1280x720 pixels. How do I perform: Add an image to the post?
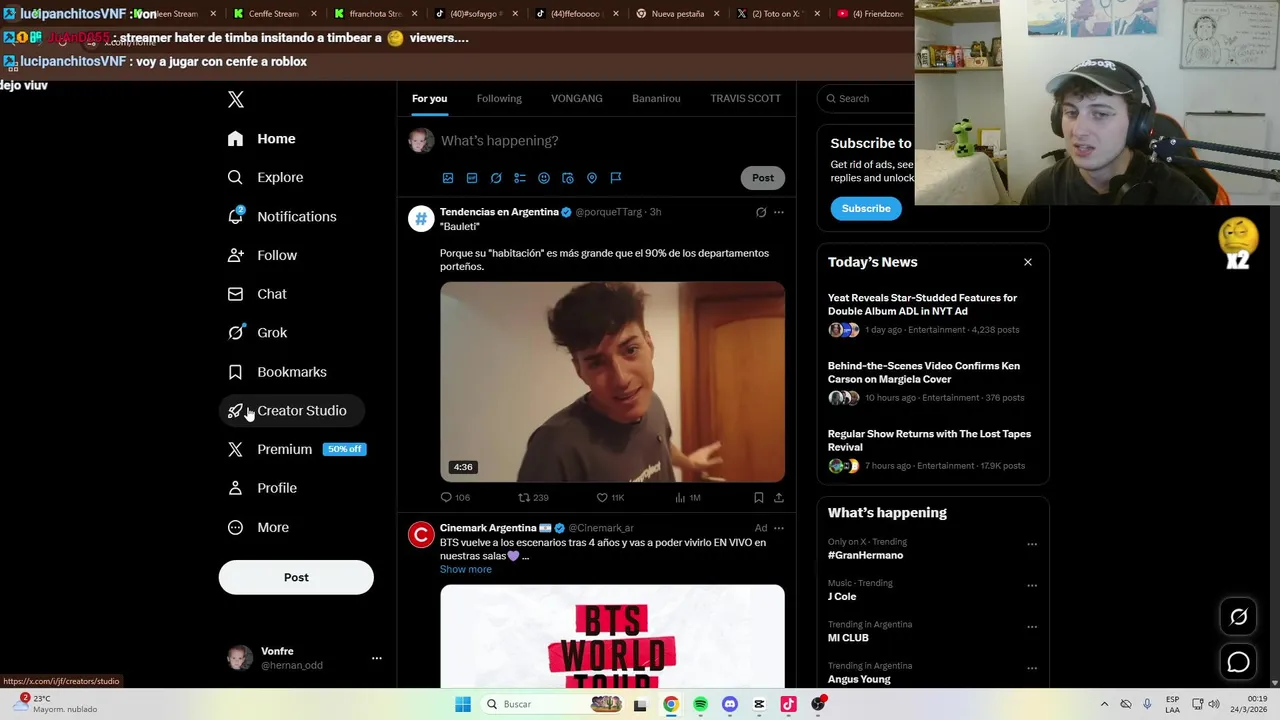[x=448, y=178]
